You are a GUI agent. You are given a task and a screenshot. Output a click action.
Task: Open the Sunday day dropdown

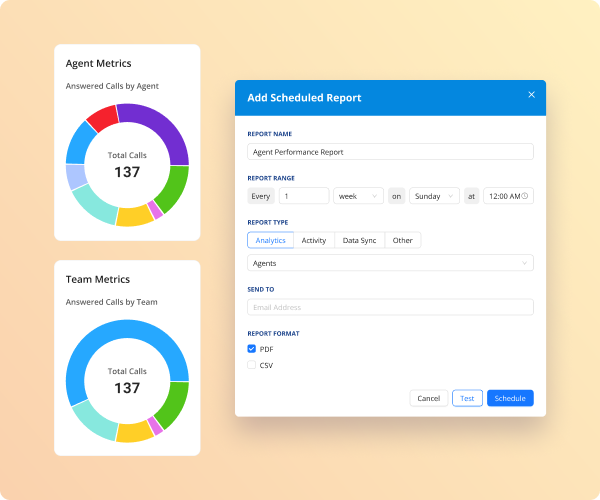[x=434, y=196]
